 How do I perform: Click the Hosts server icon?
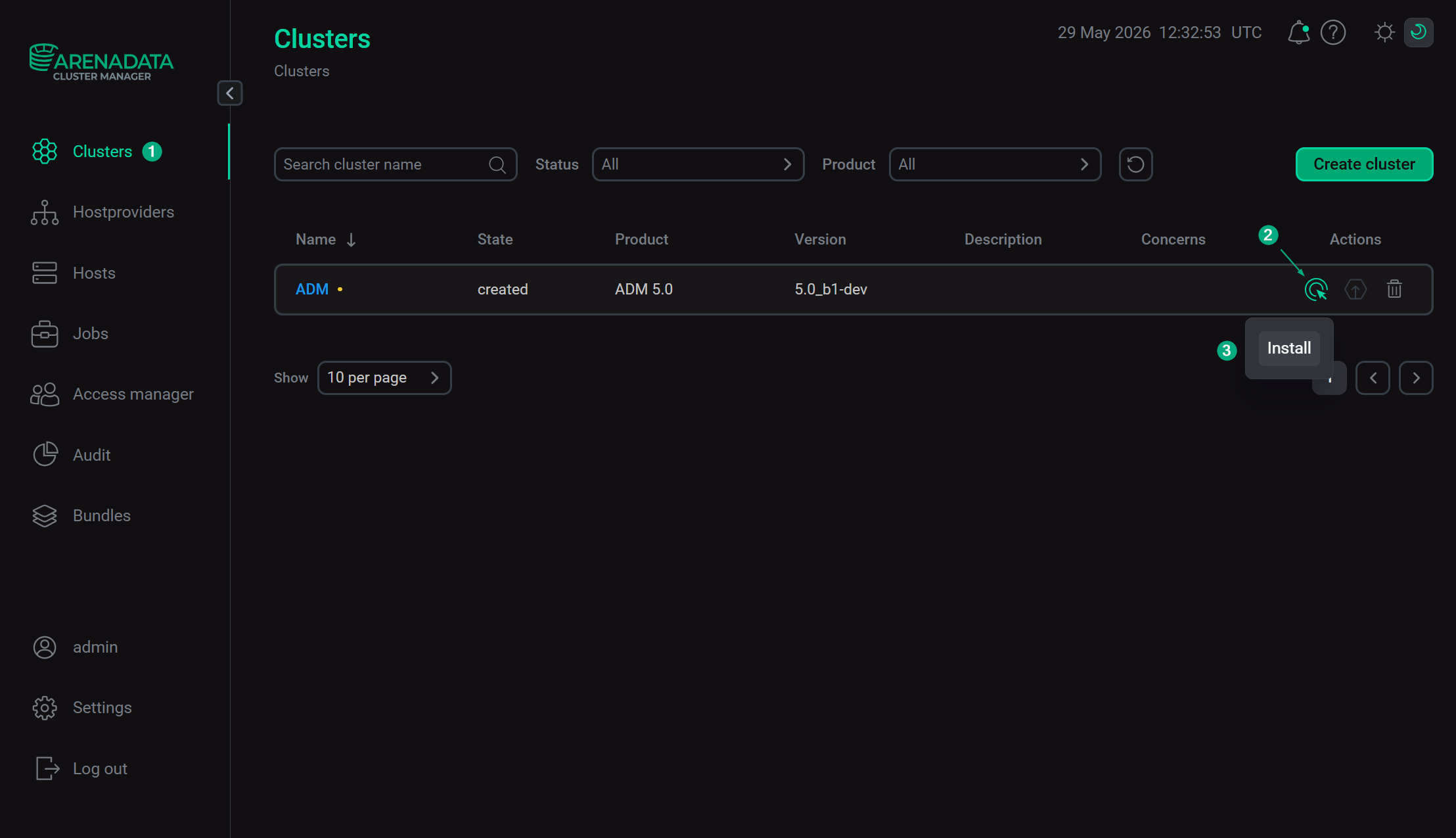(x=45, y=273)
